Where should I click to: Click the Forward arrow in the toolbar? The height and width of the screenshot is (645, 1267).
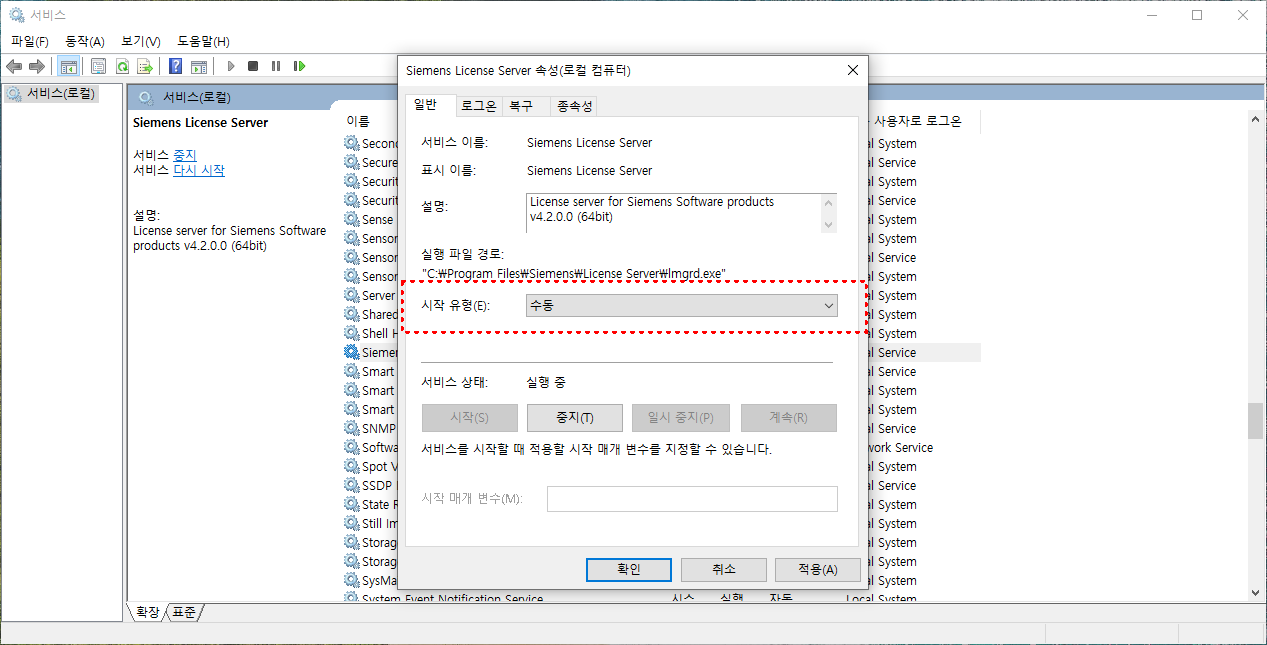(x=37, y=66)
